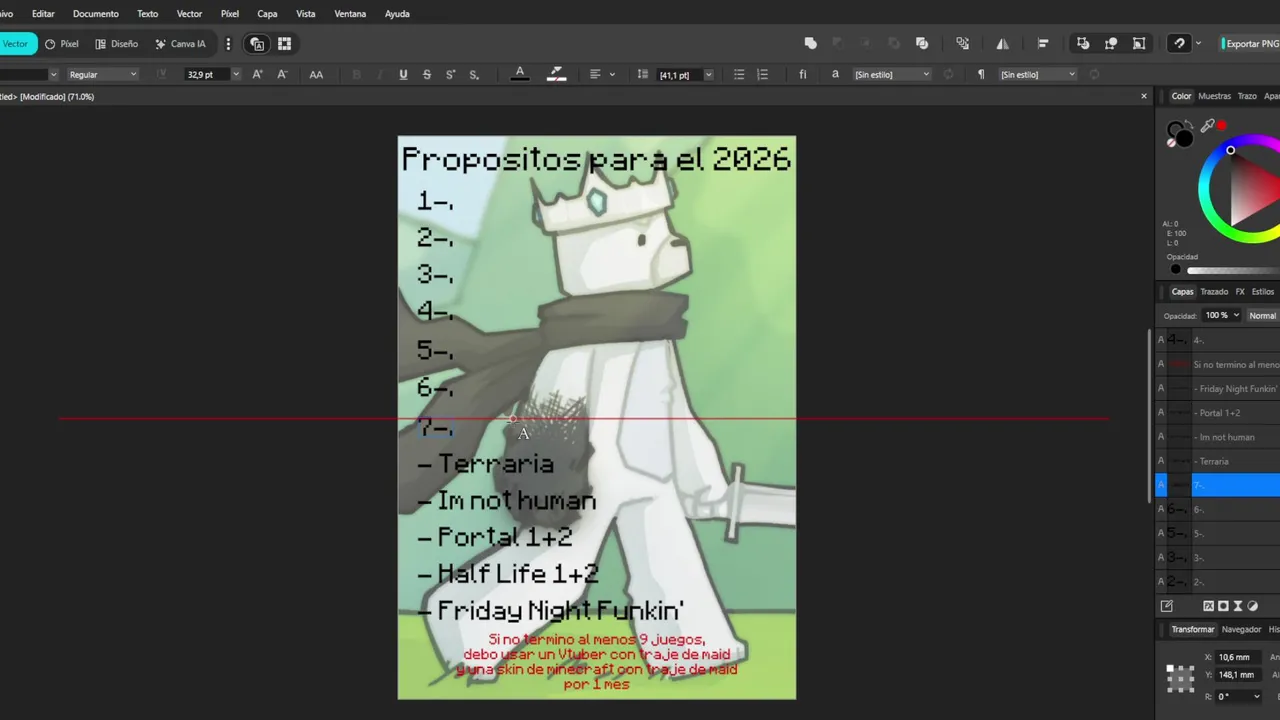The height and width of the screenshot is (720, 1280).
Task: Toggle all caps AA formatting
Action: pyautogui.click(x=316, y=75)
